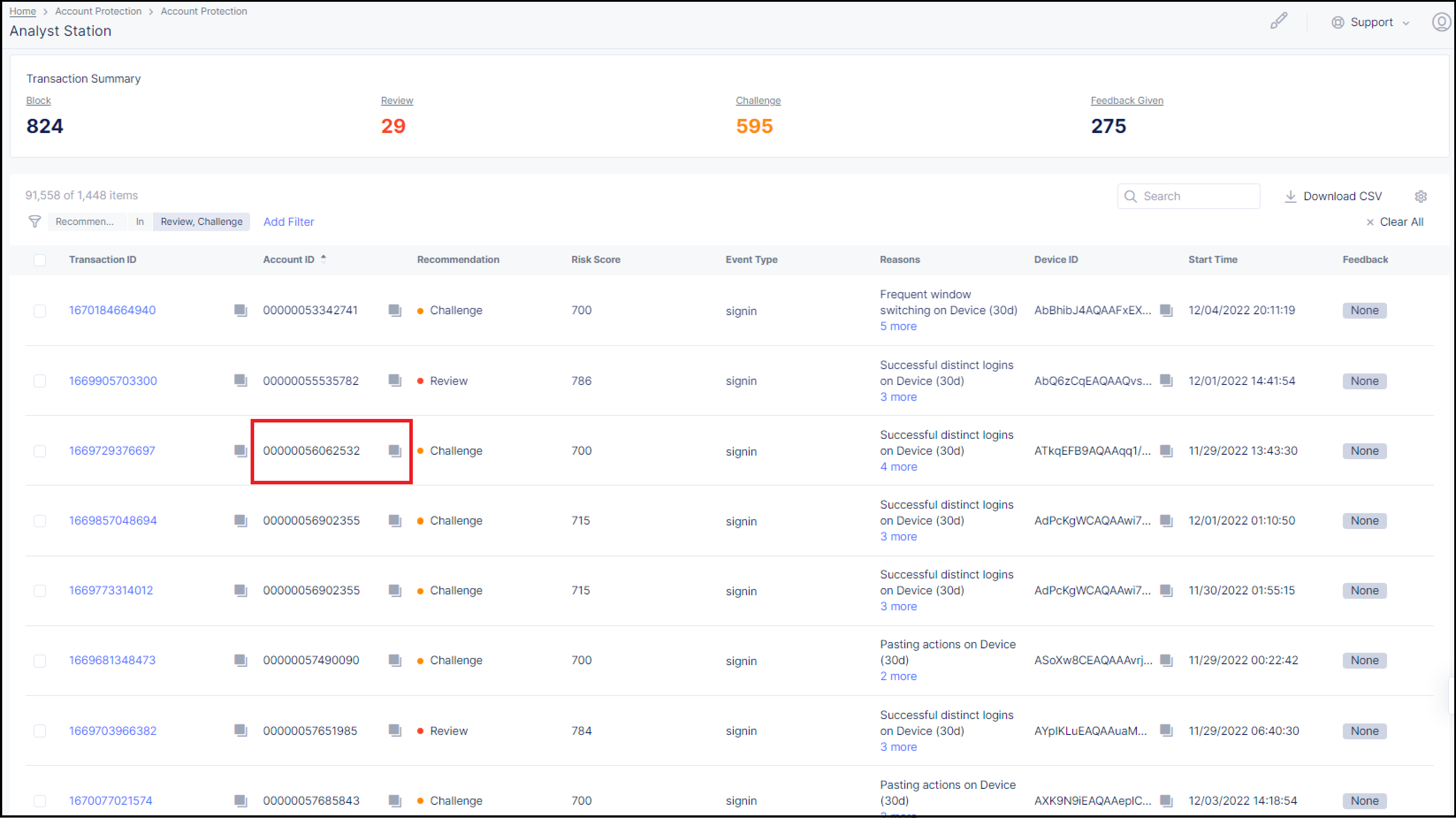This screenshot has height=818, width=1456.
Task: Select the pencil edit icon in the header
Action: (x=1278, y=21)
